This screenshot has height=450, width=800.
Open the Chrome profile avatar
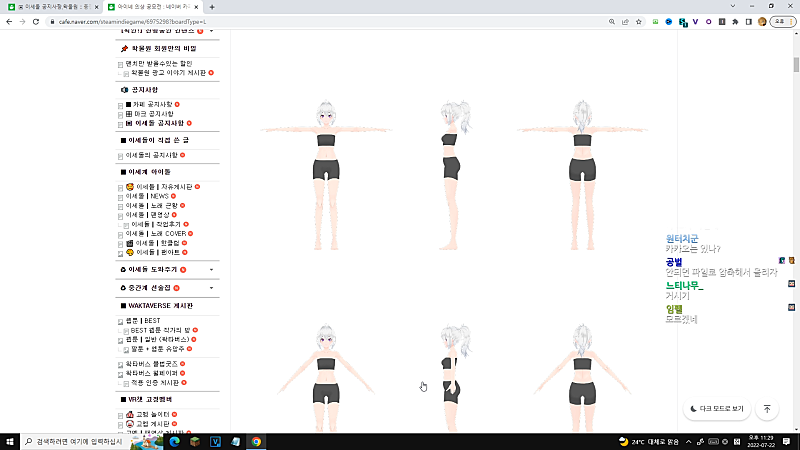click(763, 21)
